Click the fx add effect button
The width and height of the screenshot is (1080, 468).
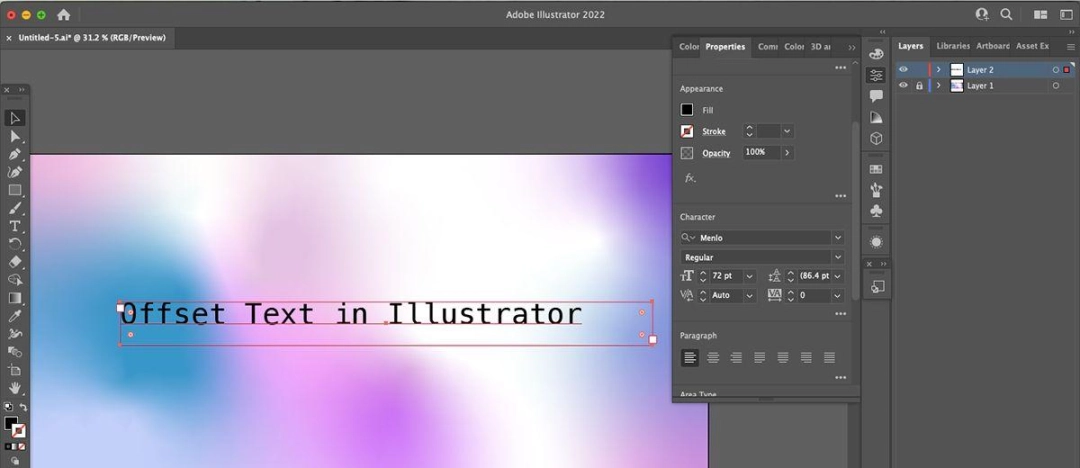pos(690,178)
